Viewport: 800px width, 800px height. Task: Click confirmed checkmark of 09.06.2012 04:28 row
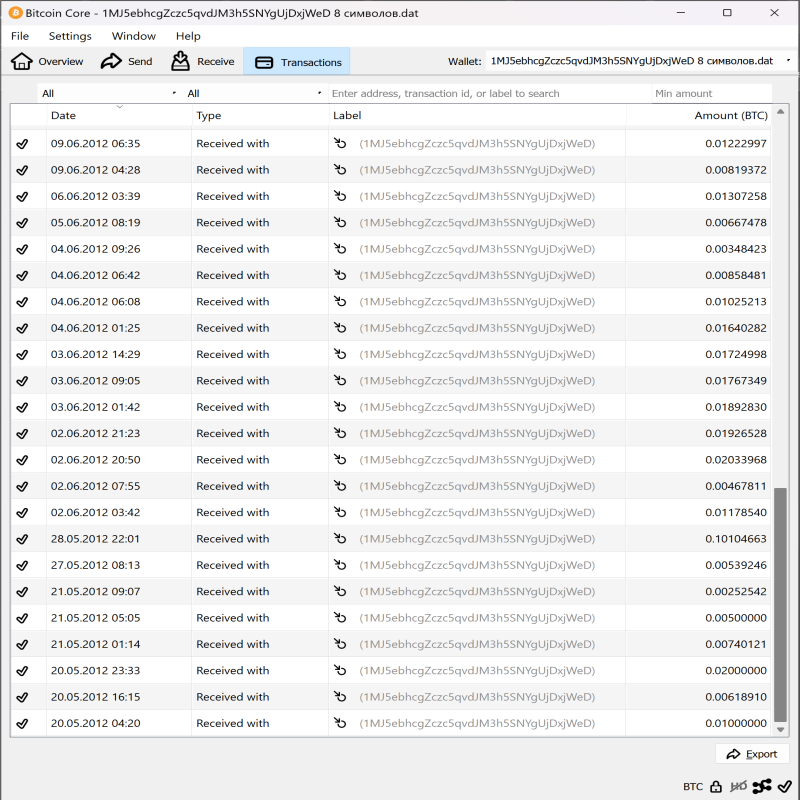click(x=22, y=170)
